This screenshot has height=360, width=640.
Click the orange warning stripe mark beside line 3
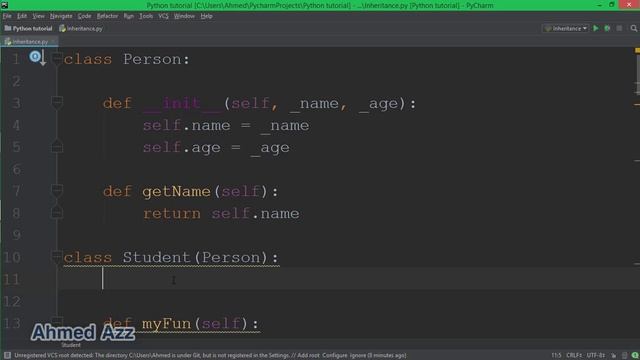click(637, 104)
